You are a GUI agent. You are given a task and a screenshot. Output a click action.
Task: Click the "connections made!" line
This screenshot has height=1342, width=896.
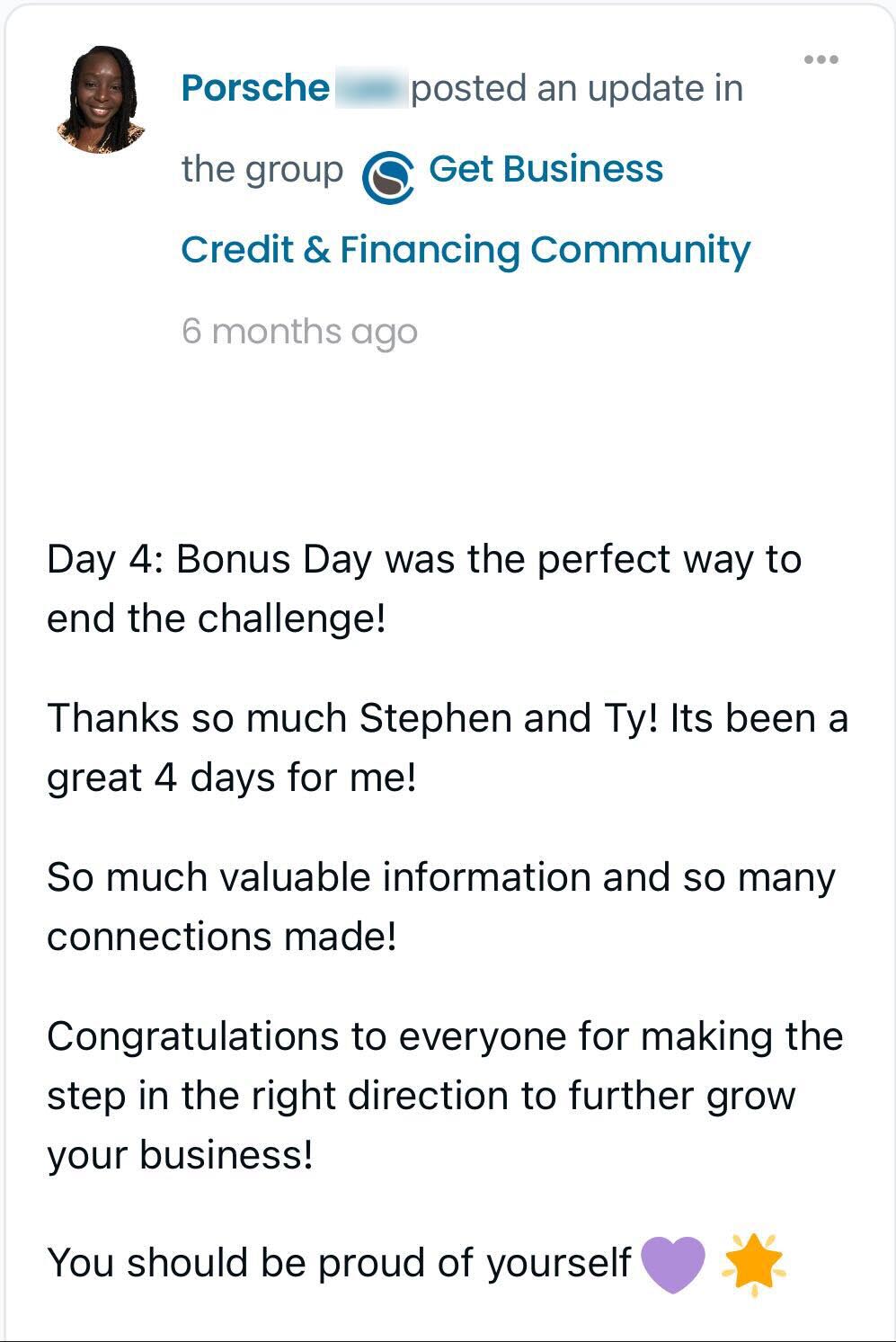pyautogui.click(x=222, y=937)
